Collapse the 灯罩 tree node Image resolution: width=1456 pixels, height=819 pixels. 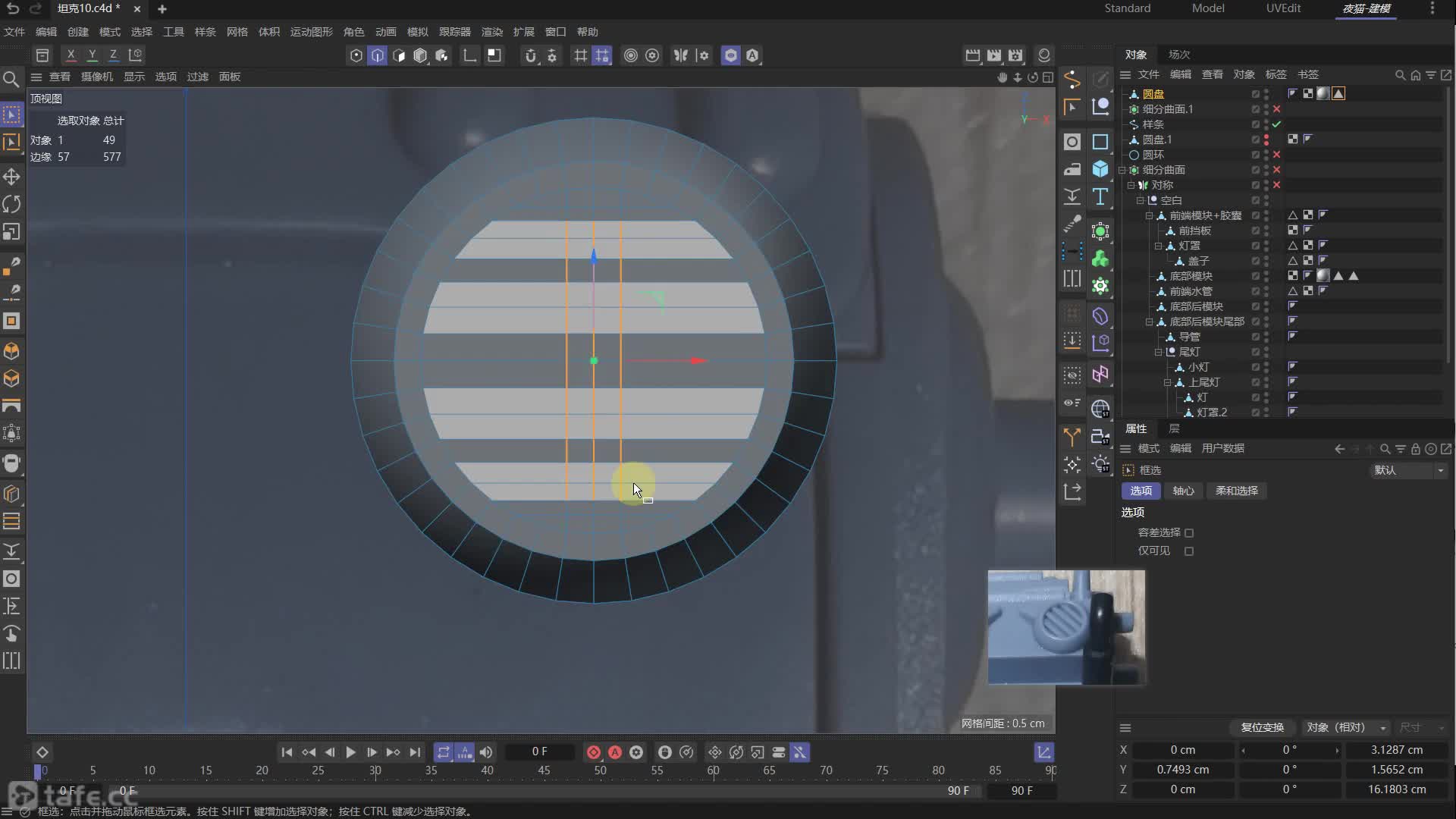click(1158, 246)
